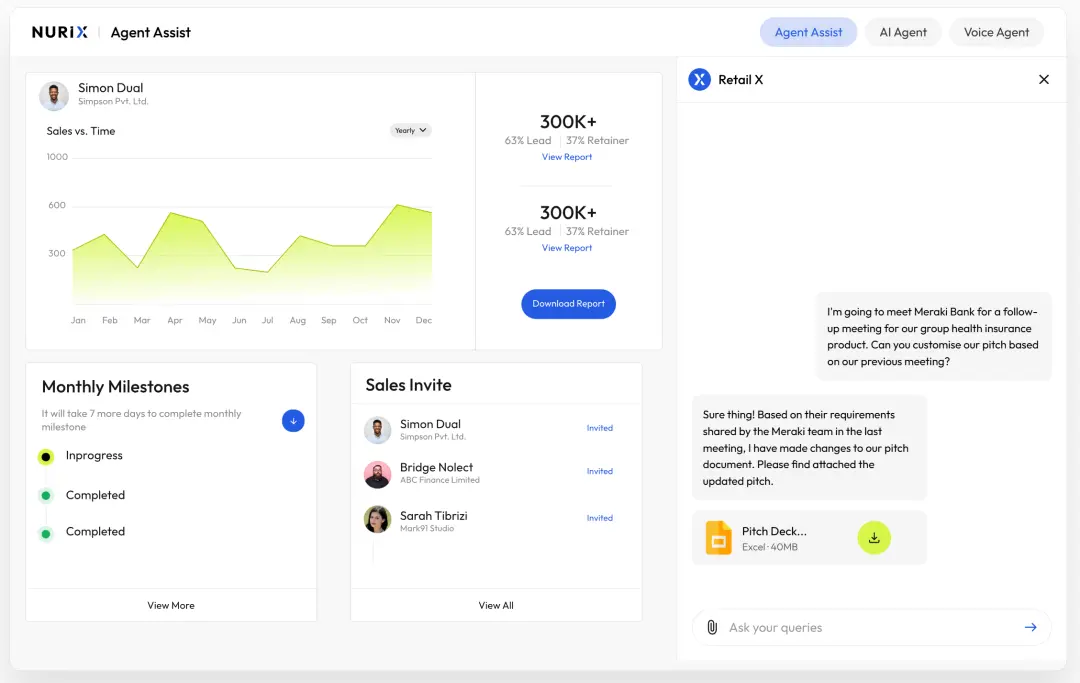Click Sarah Tibrizi's avatar in Sales Invite
Image resolution: width=1080 pixels, height=683 pixels.
point(377,519)
